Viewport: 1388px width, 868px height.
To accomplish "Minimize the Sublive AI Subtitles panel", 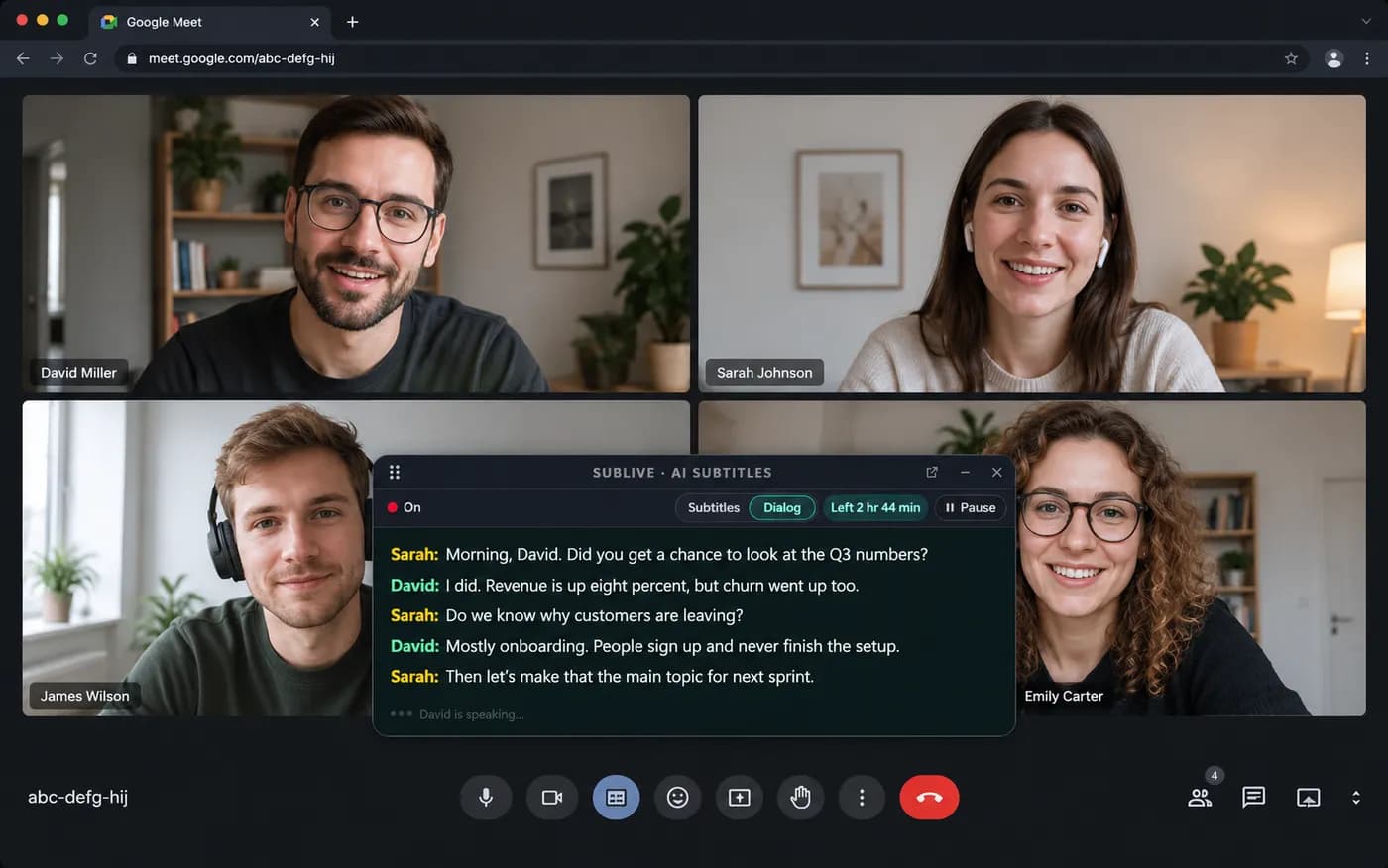I will click(x=965, y=473).
